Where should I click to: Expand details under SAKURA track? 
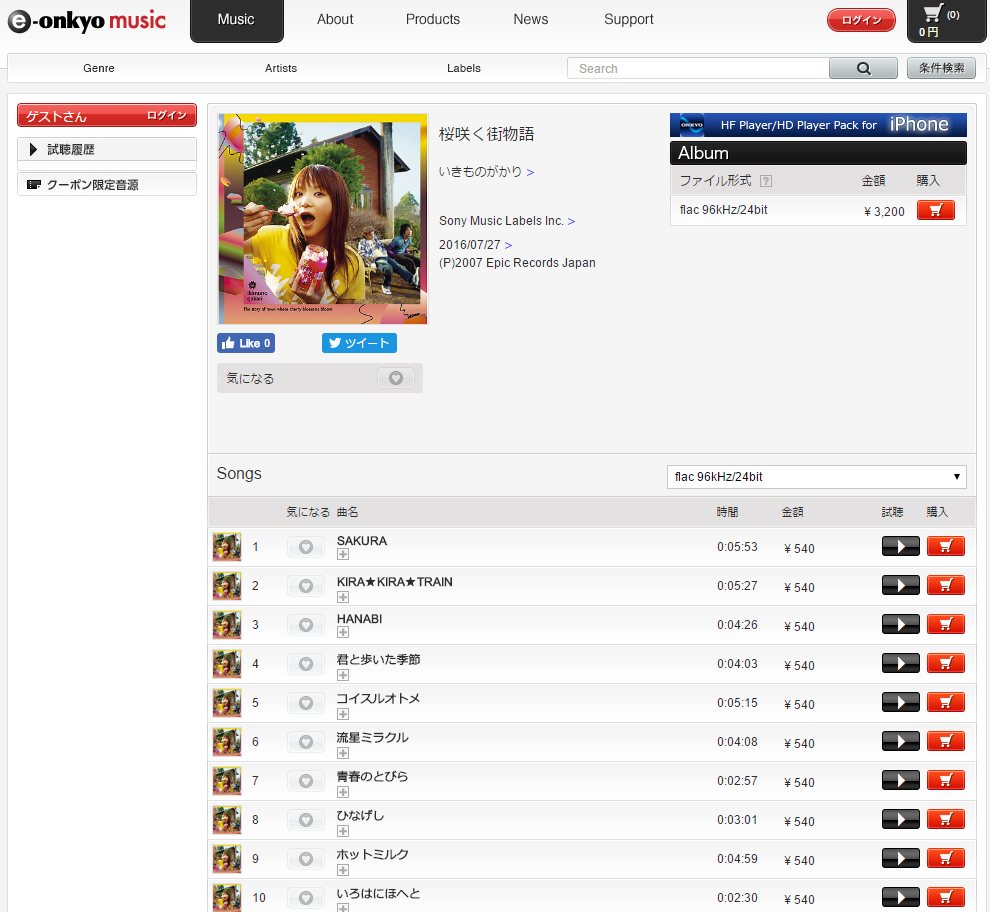[343, 555]
